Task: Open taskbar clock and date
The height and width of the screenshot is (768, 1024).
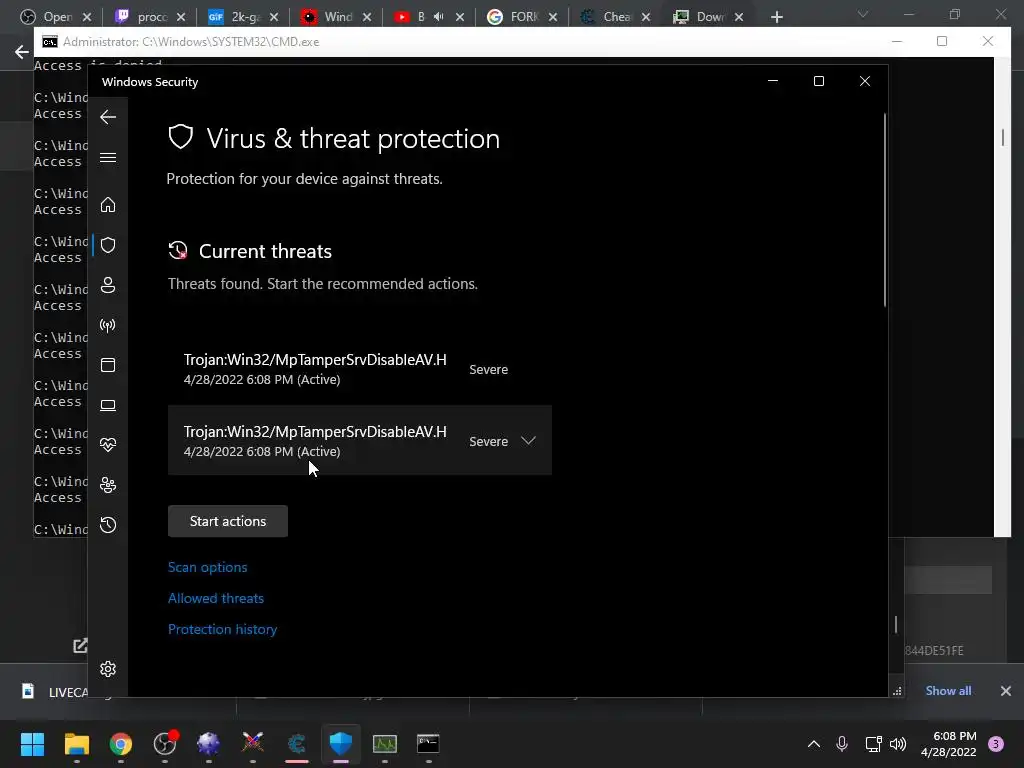Action: pyautogui.click(x=948, y=744)
